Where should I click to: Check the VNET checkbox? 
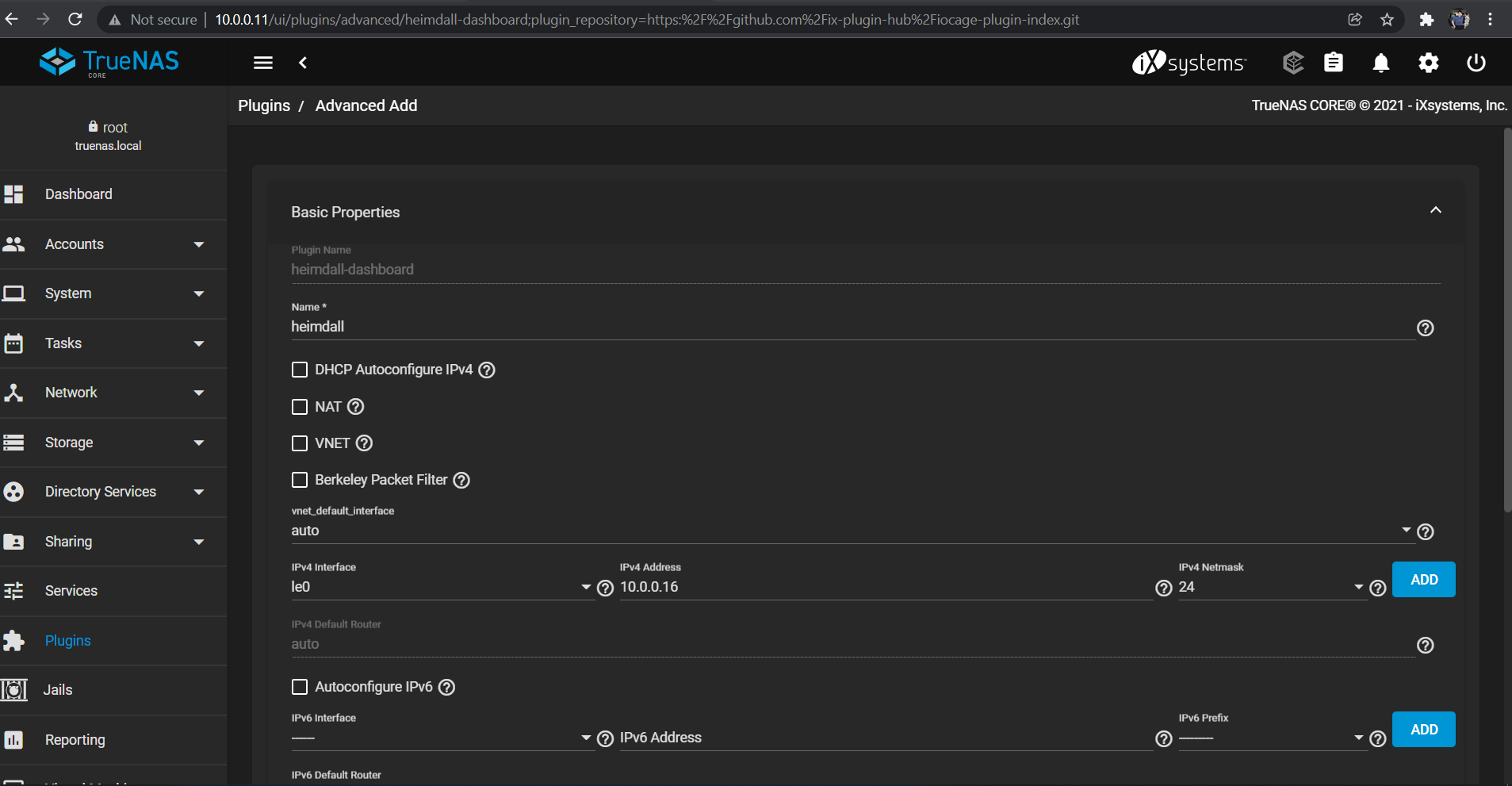coord(300,443)
